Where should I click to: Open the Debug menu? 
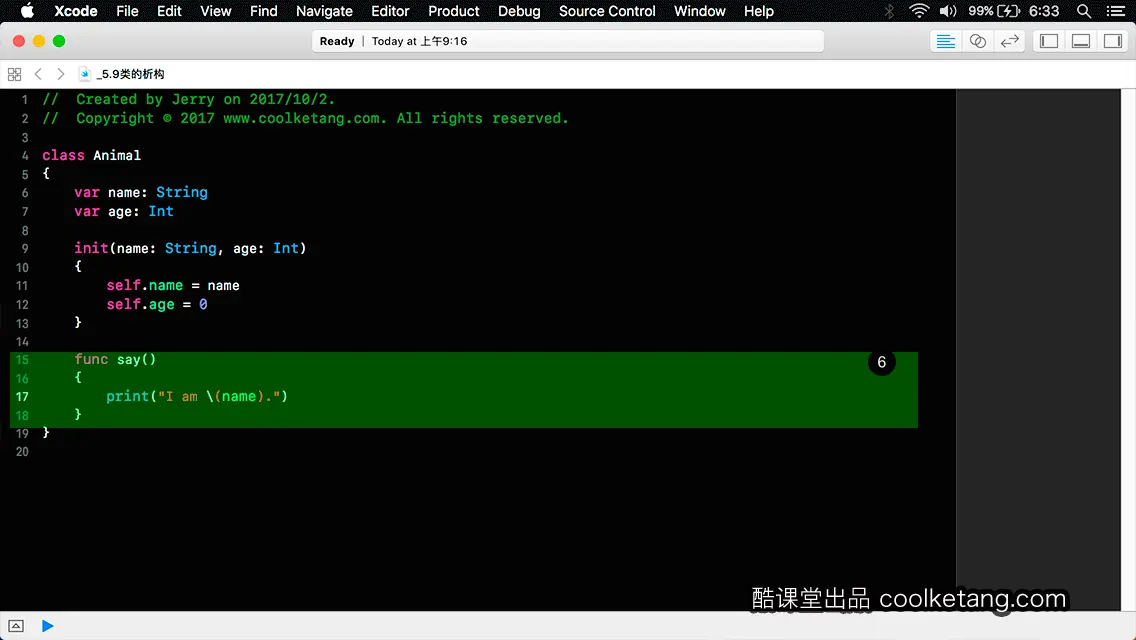(x=519, y=11)
